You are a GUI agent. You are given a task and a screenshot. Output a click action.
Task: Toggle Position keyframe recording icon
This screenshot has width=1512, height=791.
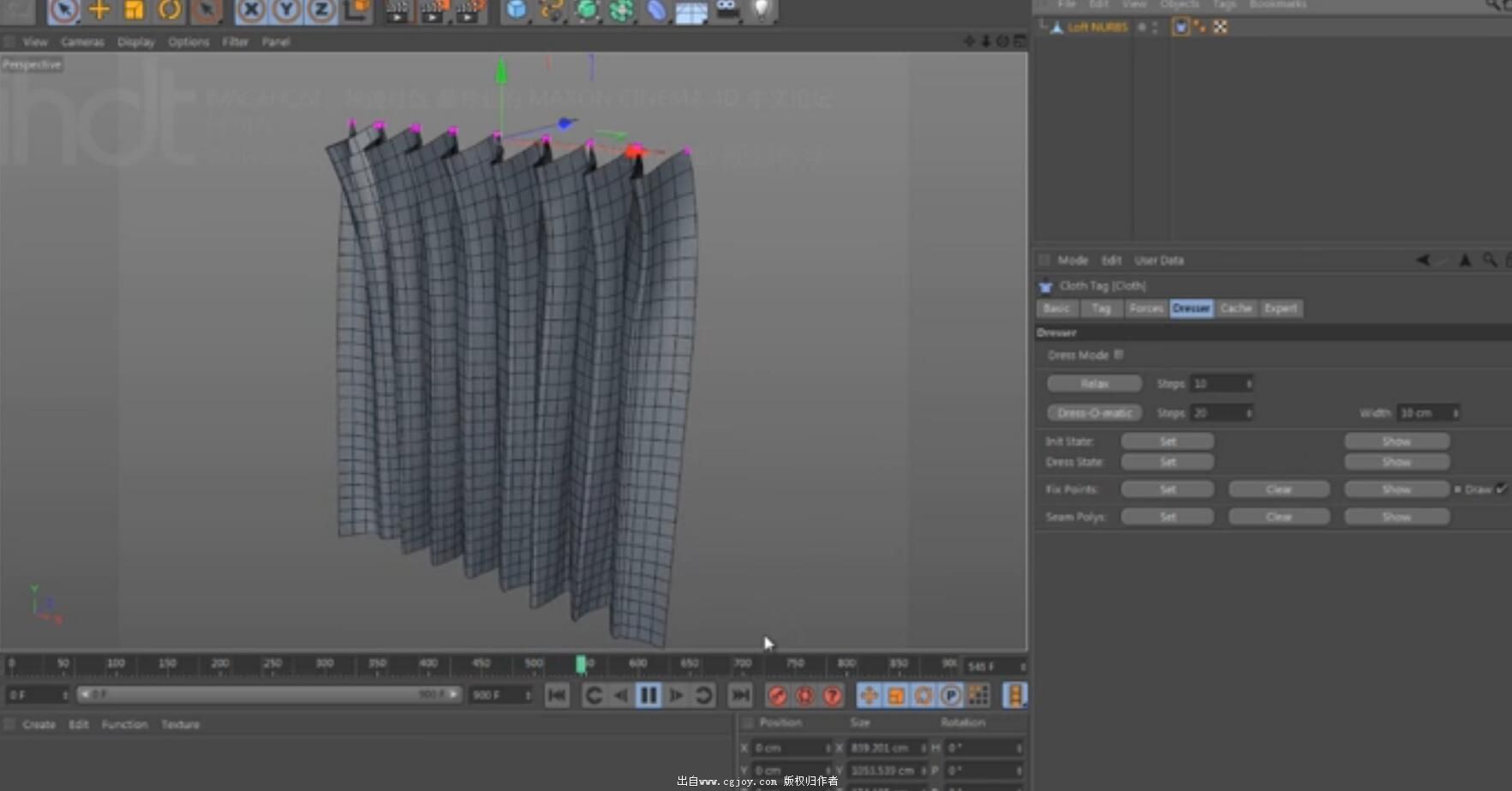869,696
